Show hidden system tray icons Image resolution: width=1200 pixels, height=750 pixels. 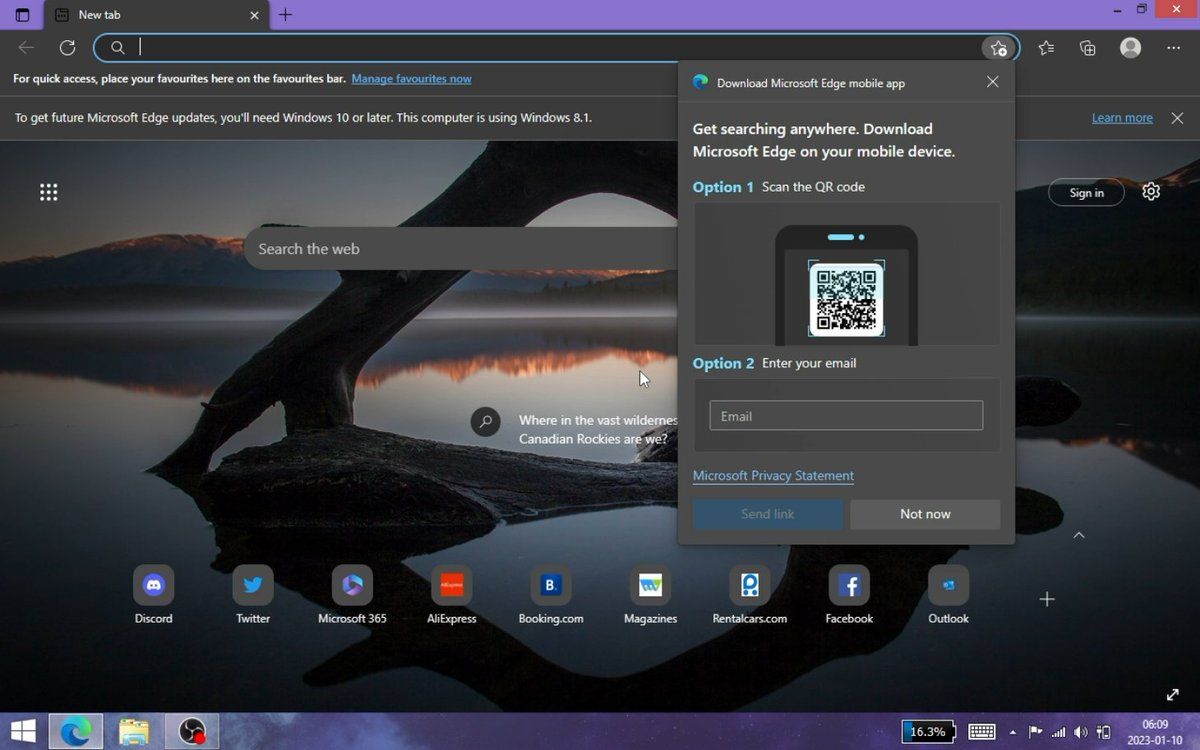coord(1013,732)
